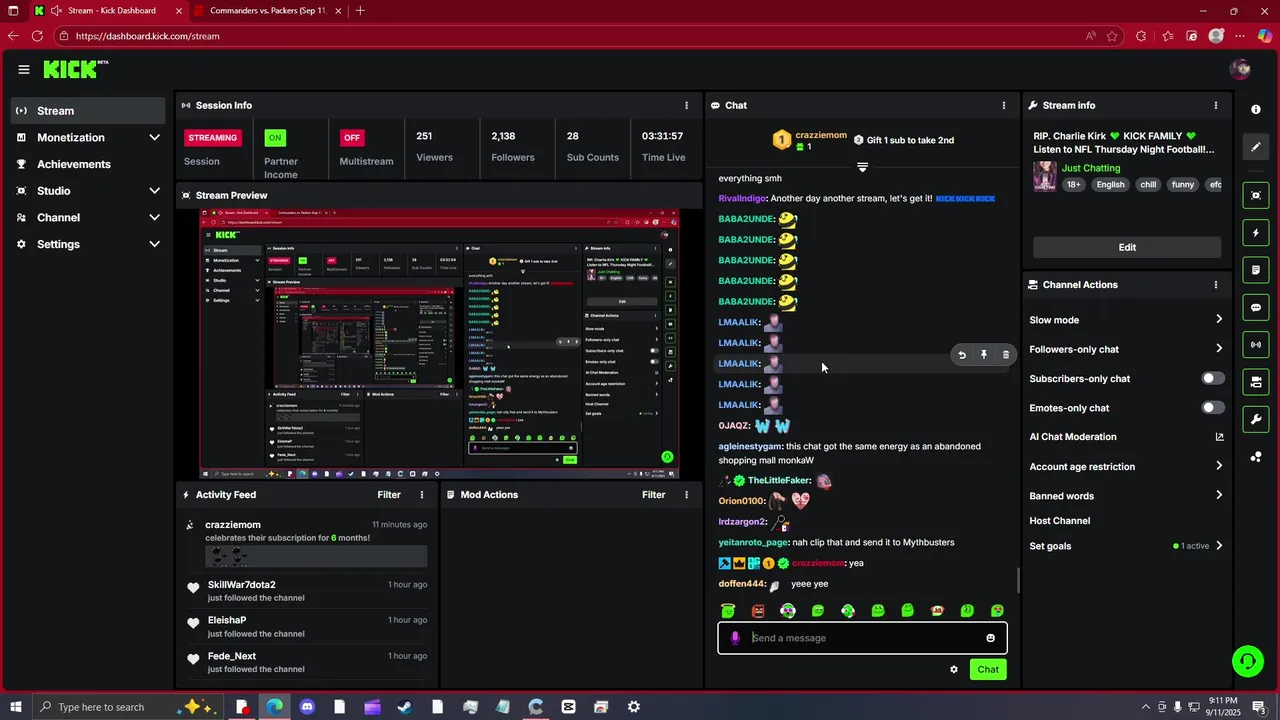Click the Just Chatting category link
Screen dimensions: 1280x720
click(x=1091, y=168)
